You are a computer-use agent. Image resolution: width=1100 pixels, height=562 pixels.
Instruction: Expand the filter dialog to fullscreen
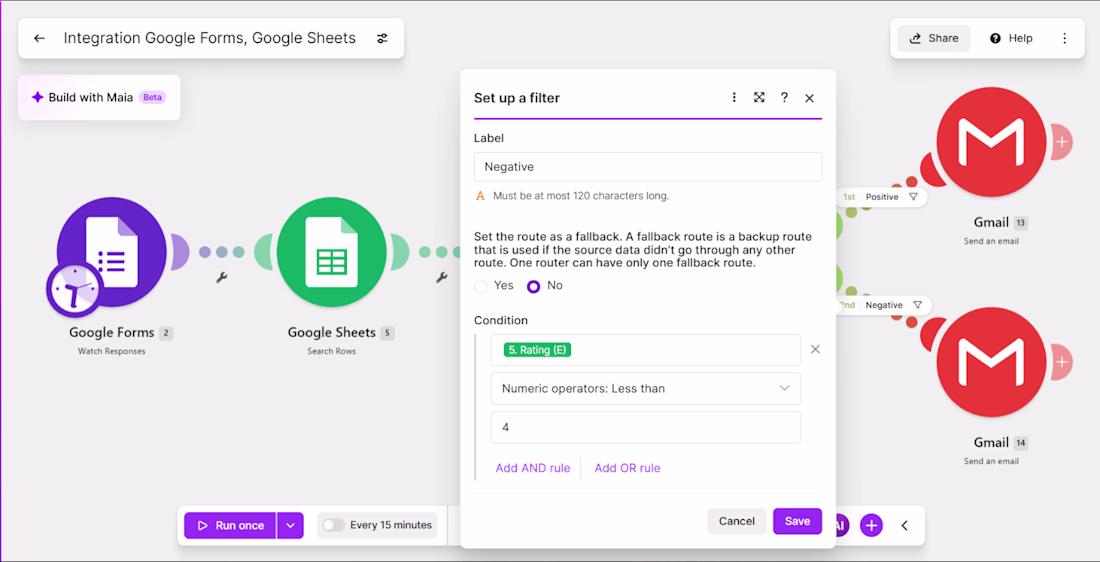(759, 98)
